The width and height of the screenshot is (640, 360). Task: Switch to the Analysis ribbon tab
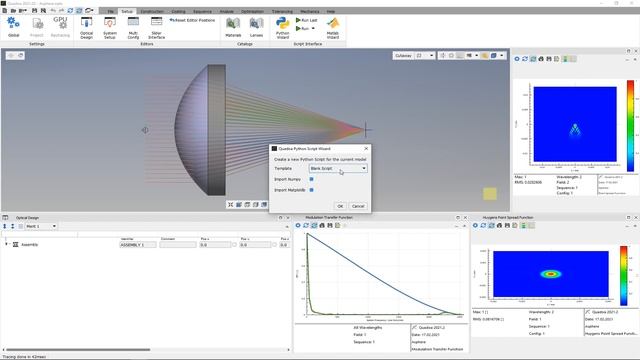(x=227, y=11)
